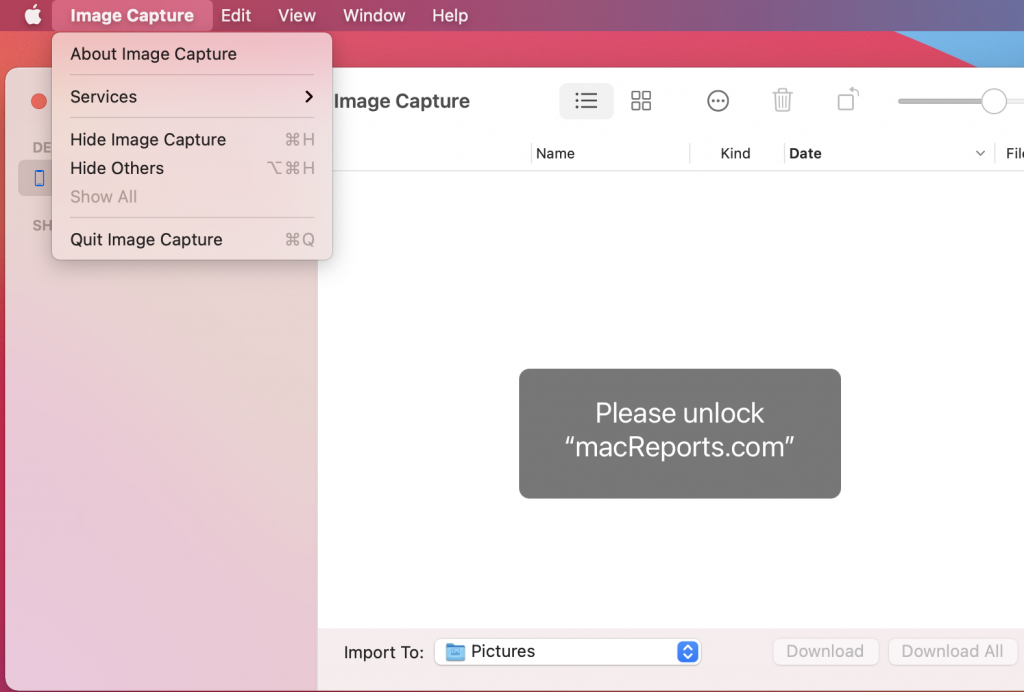Choose Quit Image Capture
The image size is (1024, 692).
[192, 240]
